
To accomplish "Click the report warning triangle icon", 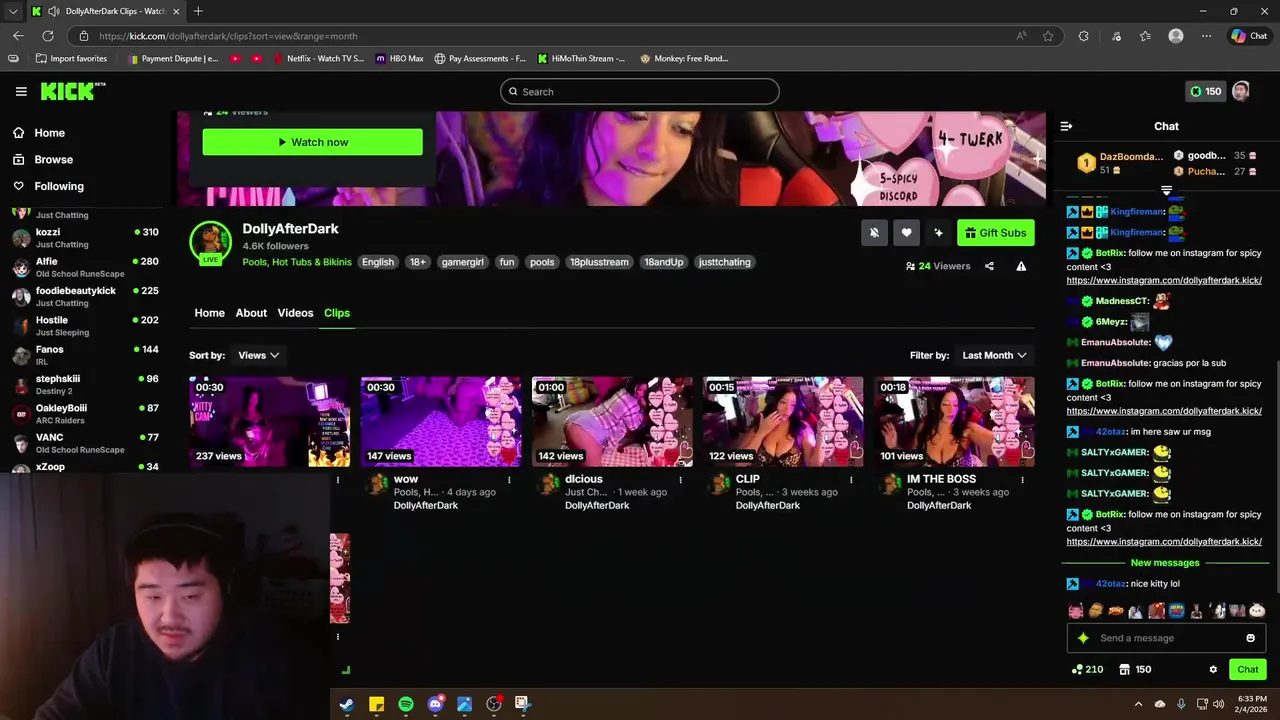I will click(1021, 266).
